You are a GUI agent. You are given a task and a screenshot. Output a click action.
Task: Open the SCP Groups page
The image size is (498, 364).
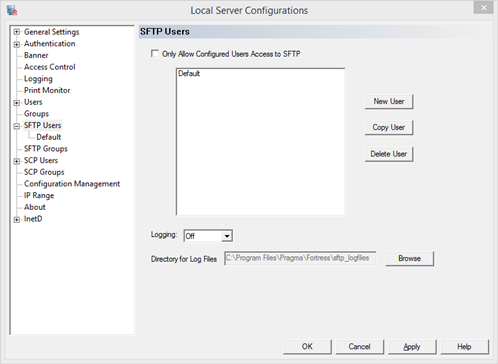click(44, 172)
